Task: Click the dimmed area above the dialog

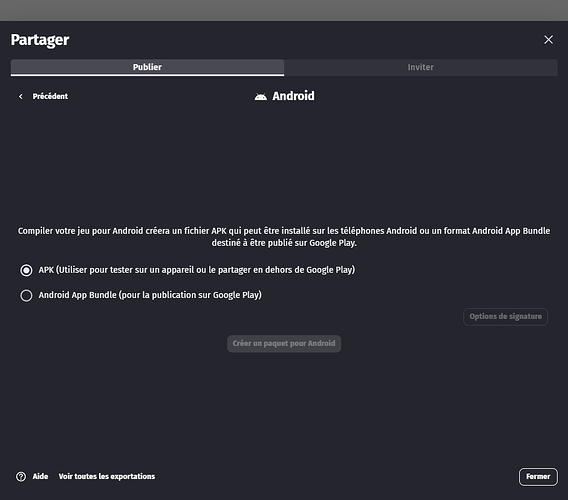Action: [x=284, y=10]
